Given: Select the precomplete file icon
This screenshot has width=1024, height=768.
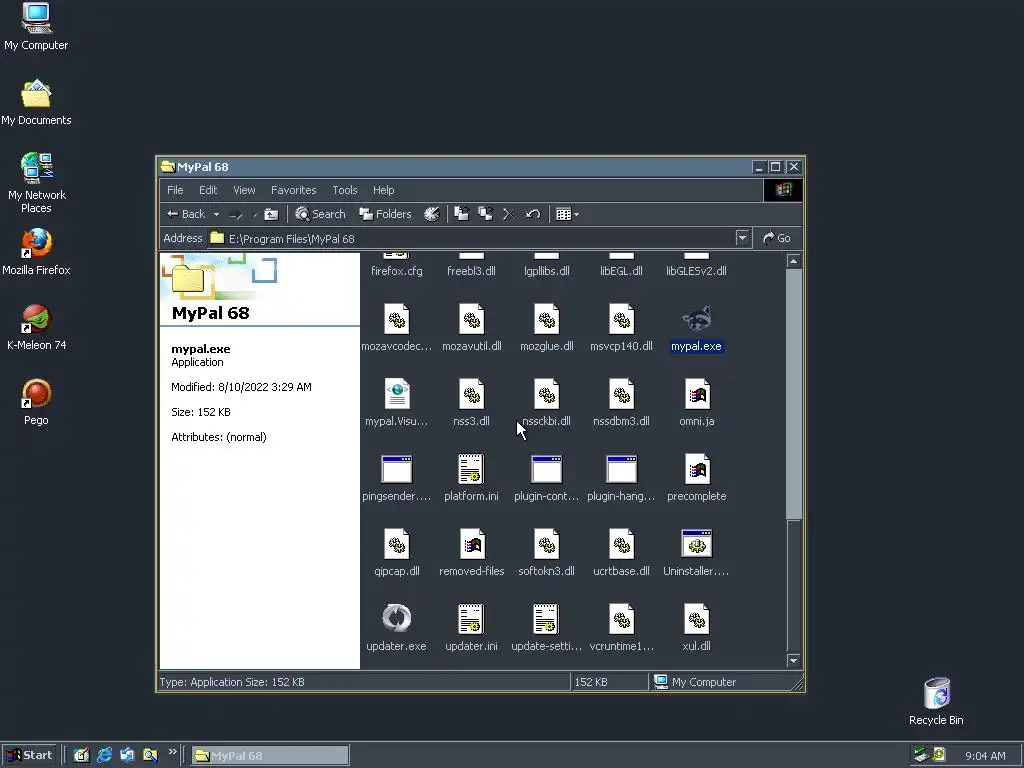Looking at the screenshot, I should 697,468.
